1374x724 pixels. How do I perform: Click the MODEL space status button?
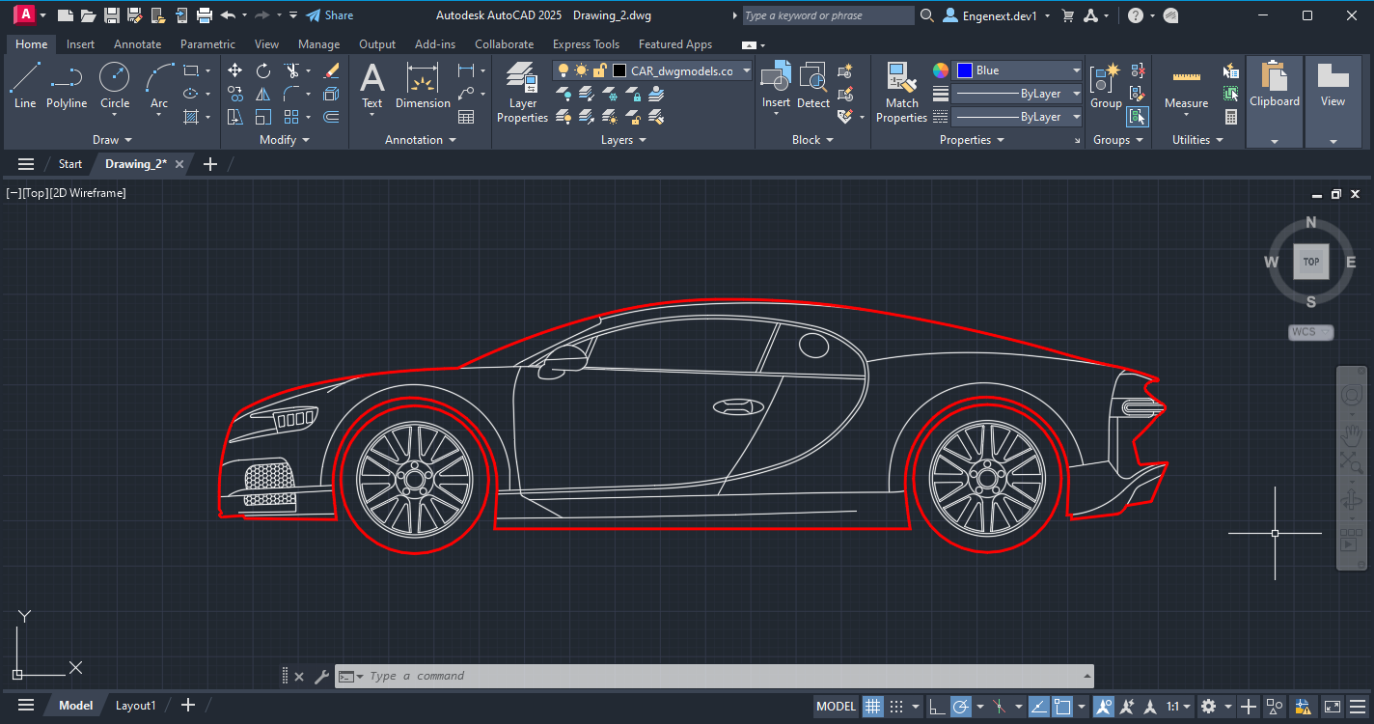click(x=836, y=706)
